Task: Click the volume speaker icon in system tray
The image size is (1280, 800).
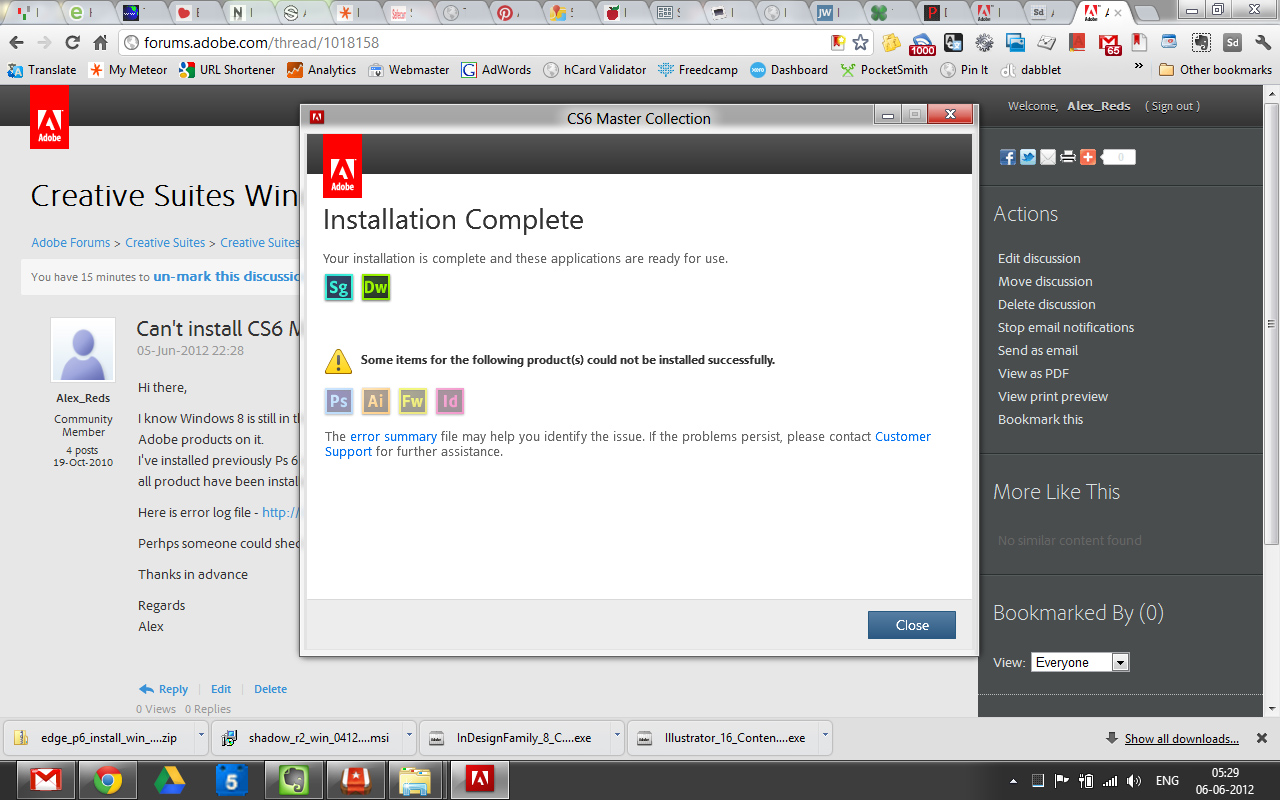Action: tap(1134, 780)
